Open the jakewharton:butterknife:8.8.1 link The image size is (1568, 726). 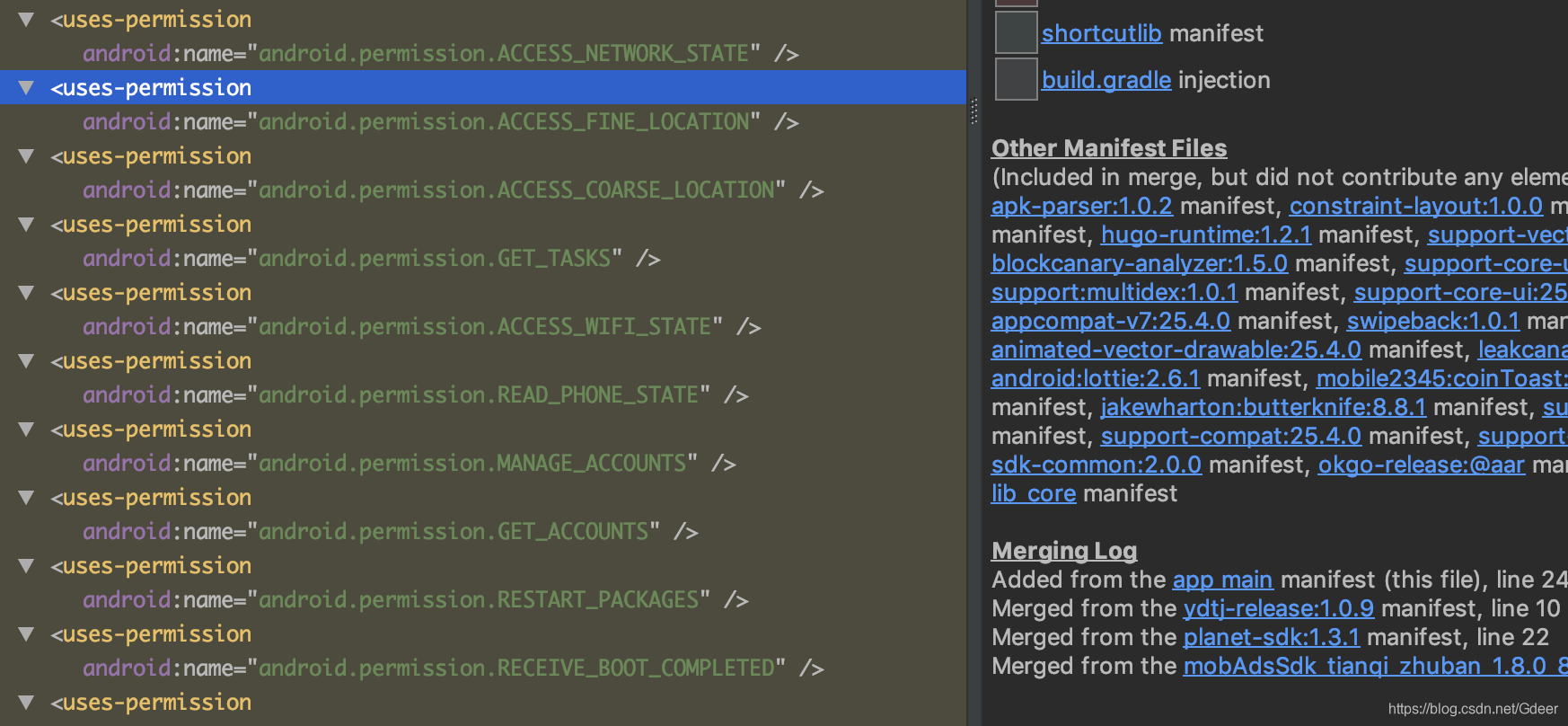pyautogui.click(x=1264, y=407)
